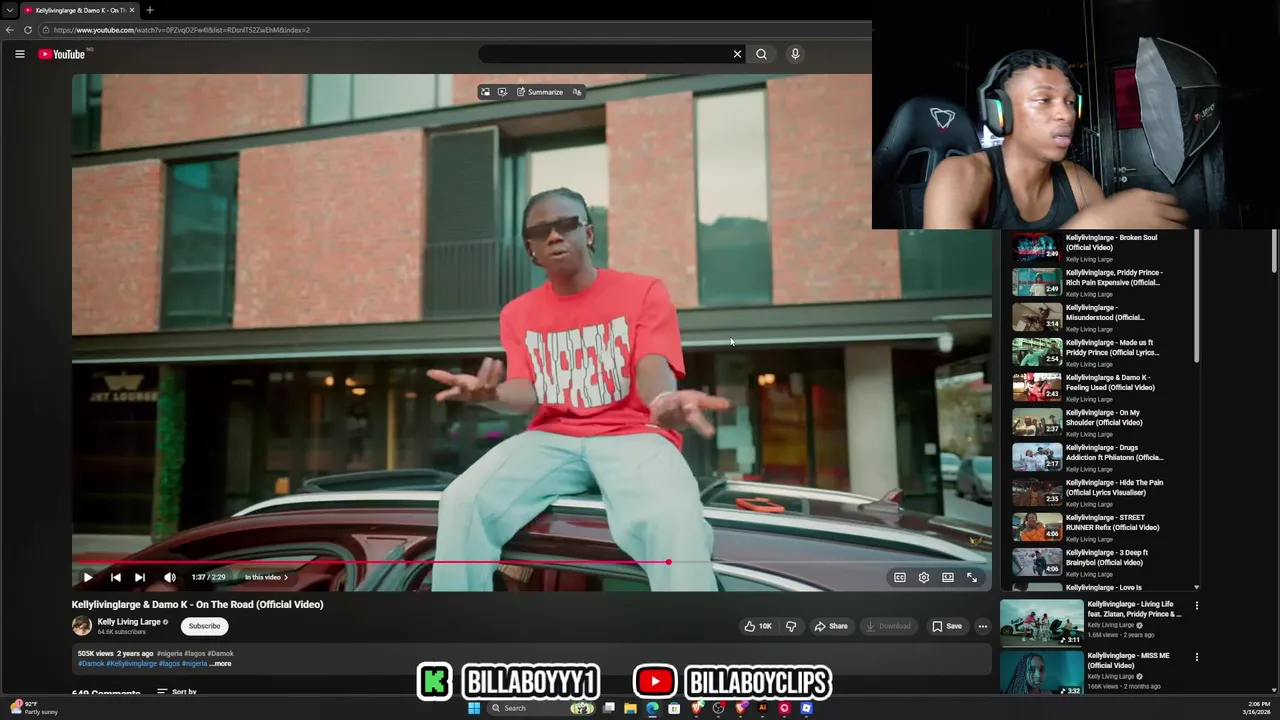Viewport: 1280px width, 720px height.
Task: Dislike the video
Action: [x=791, y=626]
